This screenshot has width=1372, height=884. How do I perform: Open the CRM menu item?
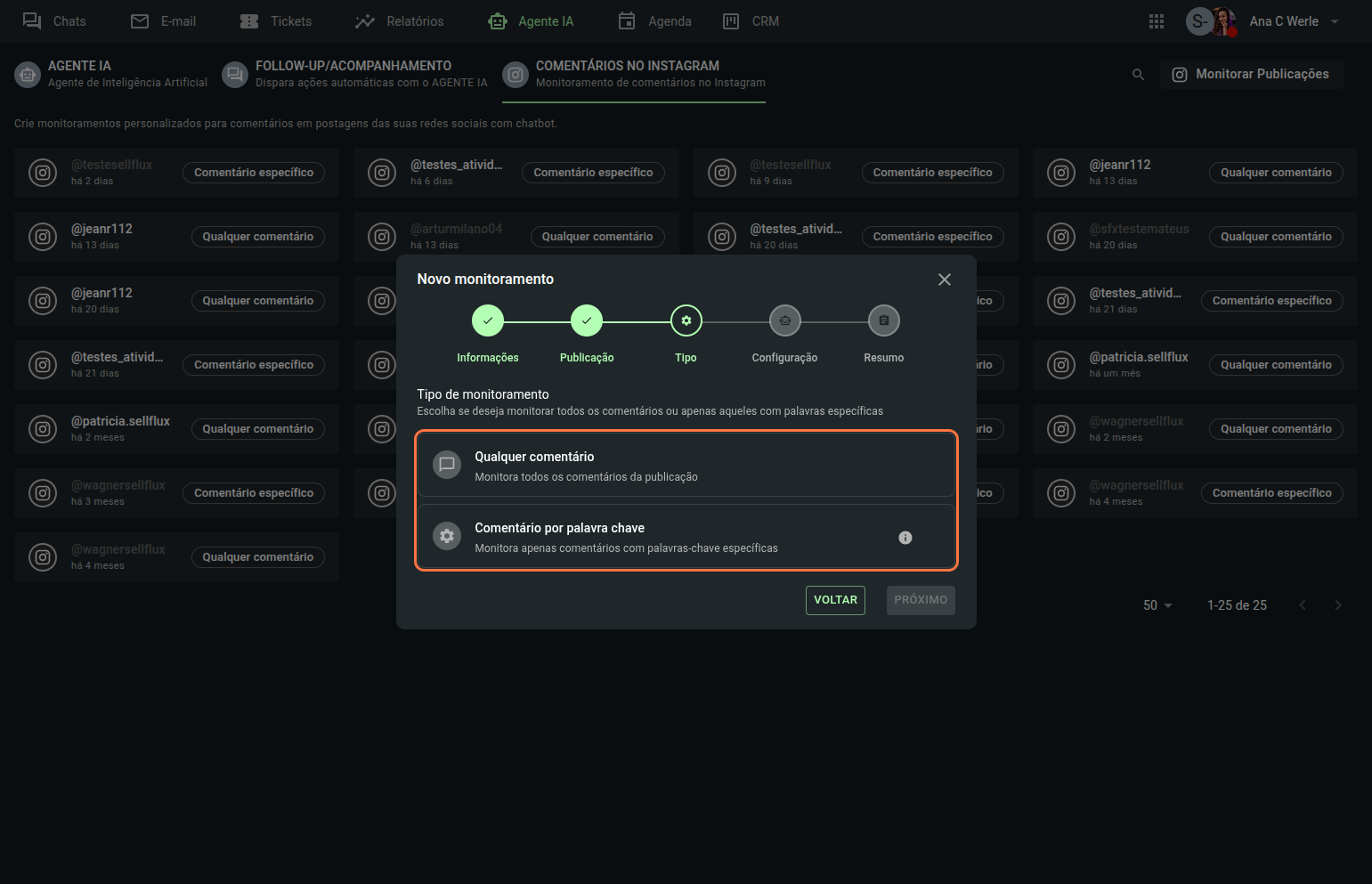click(751, 21)
